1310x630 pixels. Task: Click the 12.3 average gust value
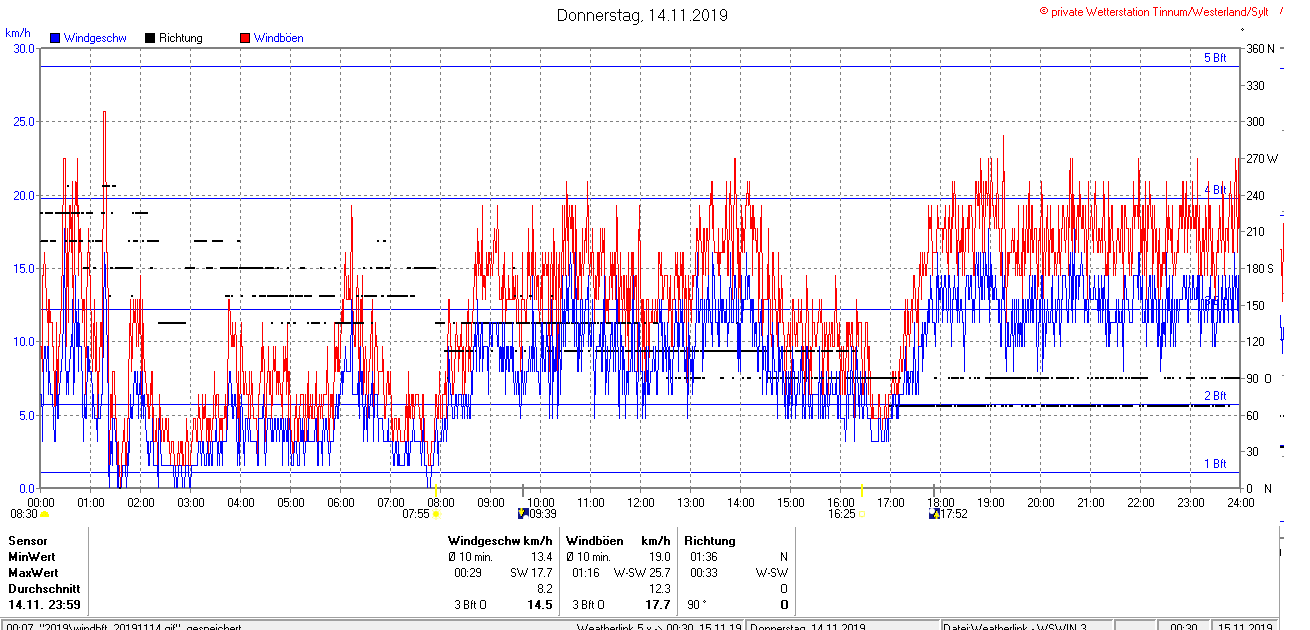[658, 589]
